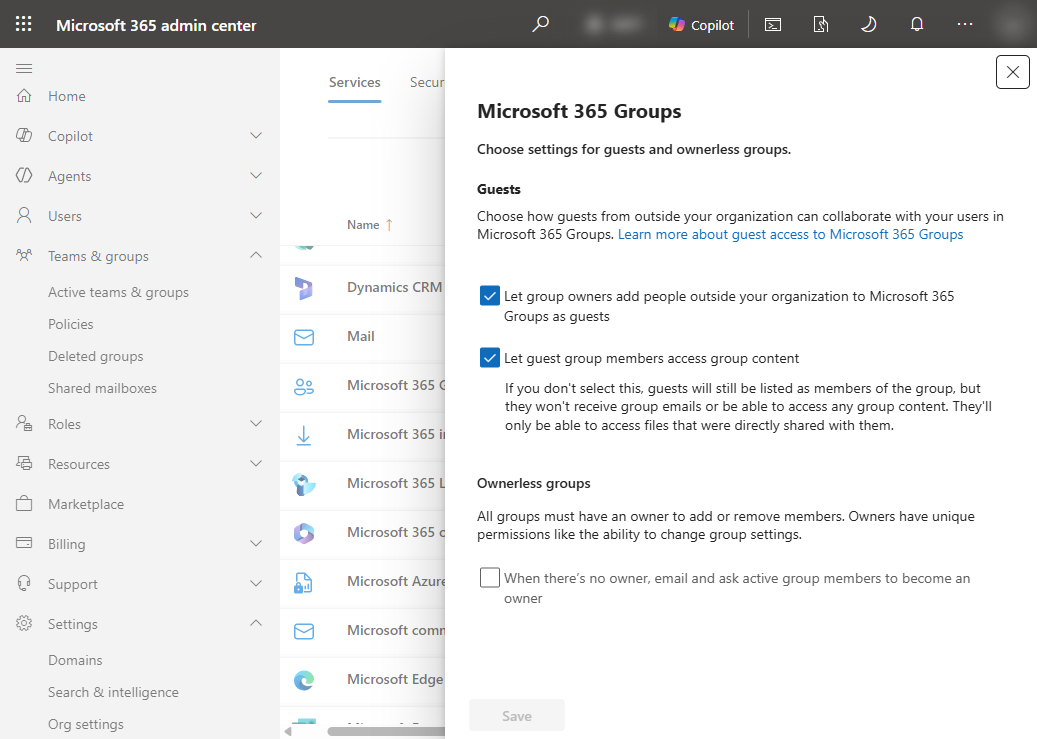
Task: Click the Microsoft 365 Groups people icon
Action: 304,386
